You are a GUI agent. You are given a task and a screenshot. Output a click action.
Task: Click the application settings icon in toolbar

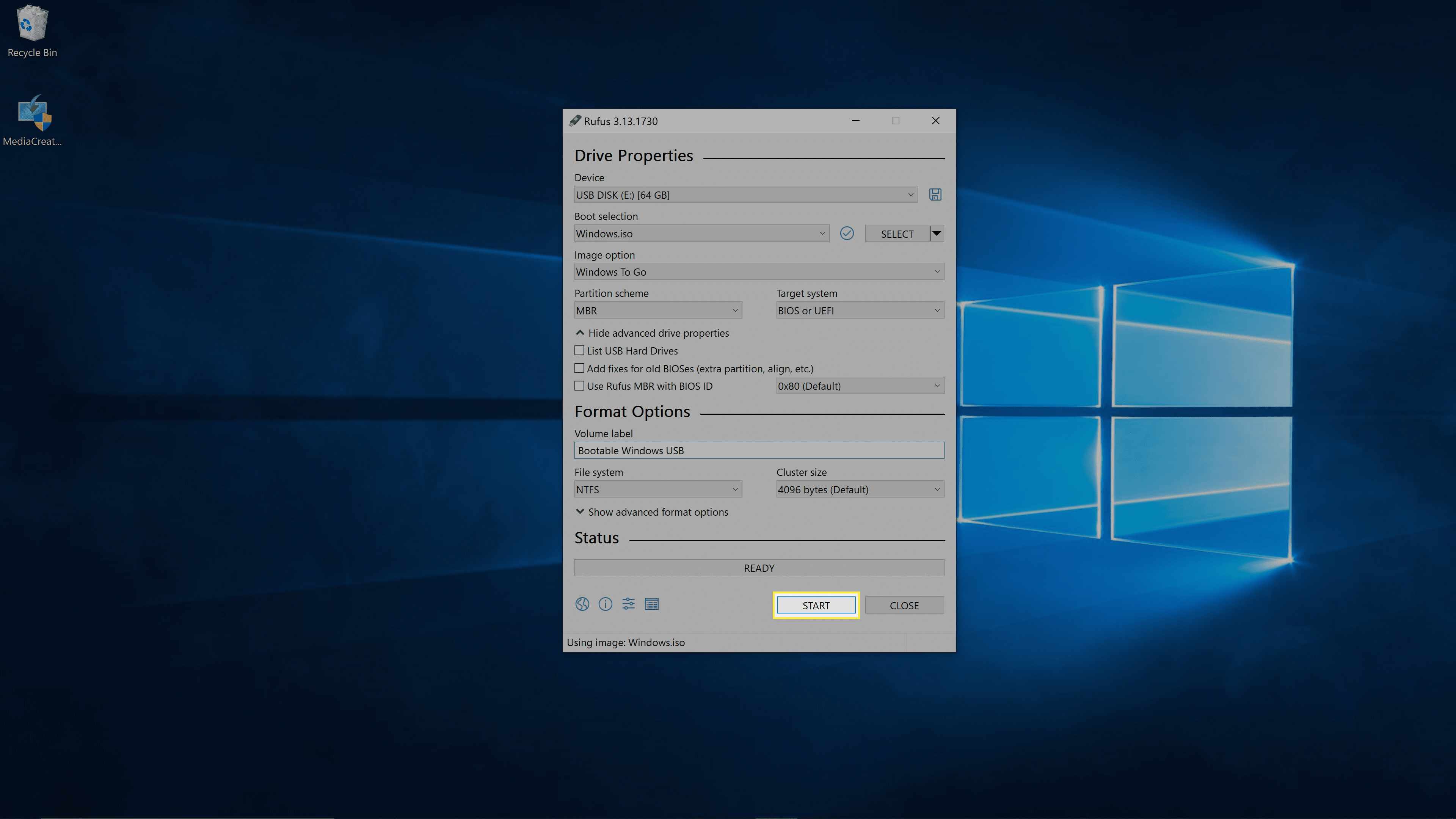[628, 604]
